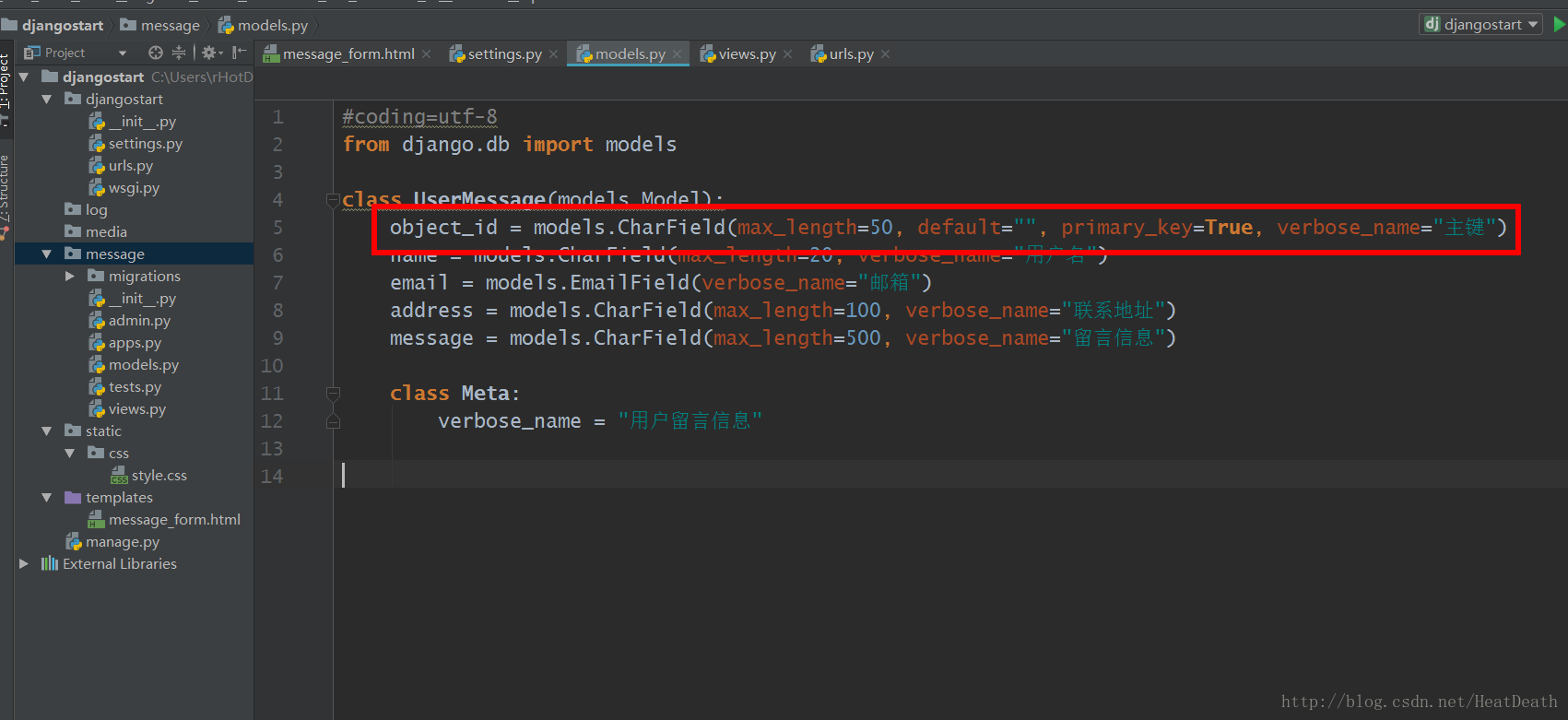The image size is (1568, 720).
Task: Click on line number 10 gutter
Action: pos(272,365)
